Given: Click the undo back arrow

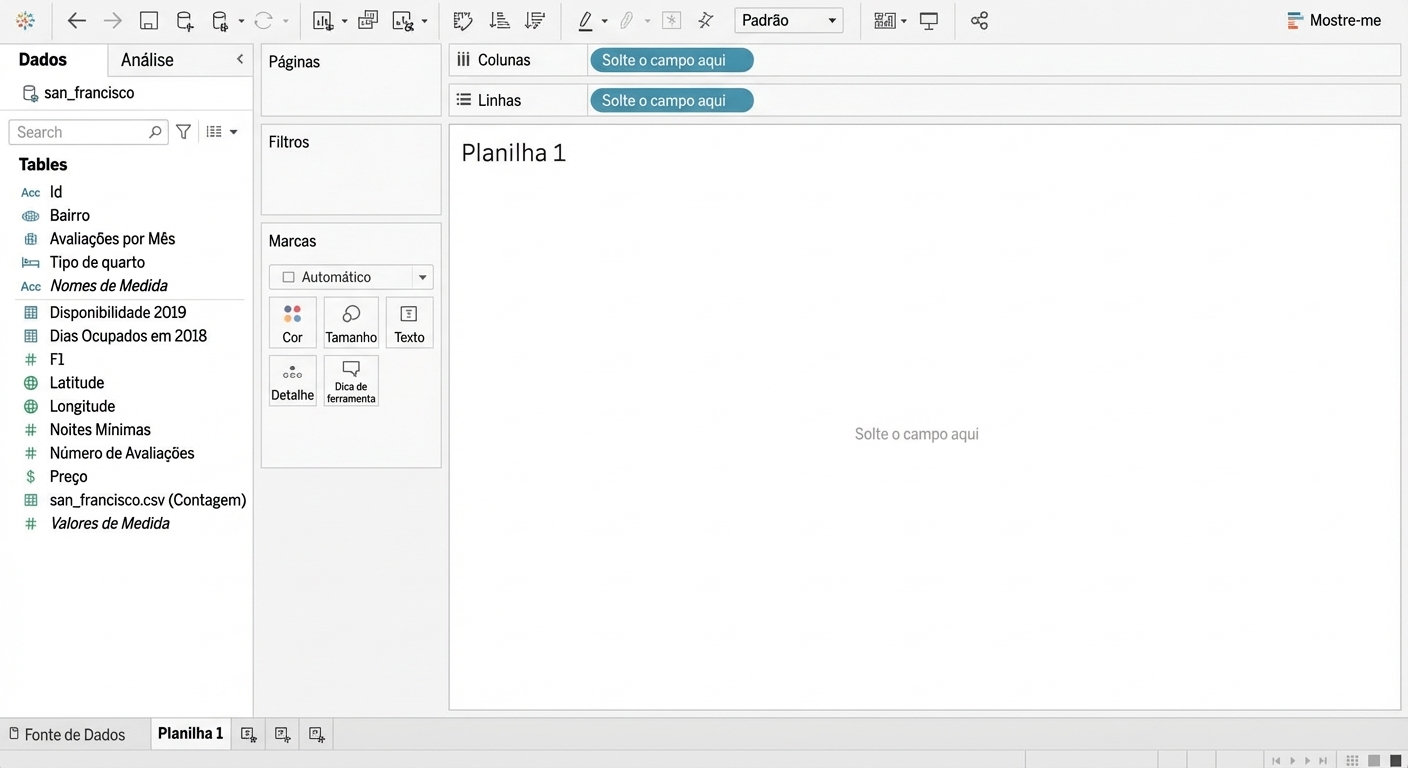Looking at the screenshot, I should (x=76, y=20).
